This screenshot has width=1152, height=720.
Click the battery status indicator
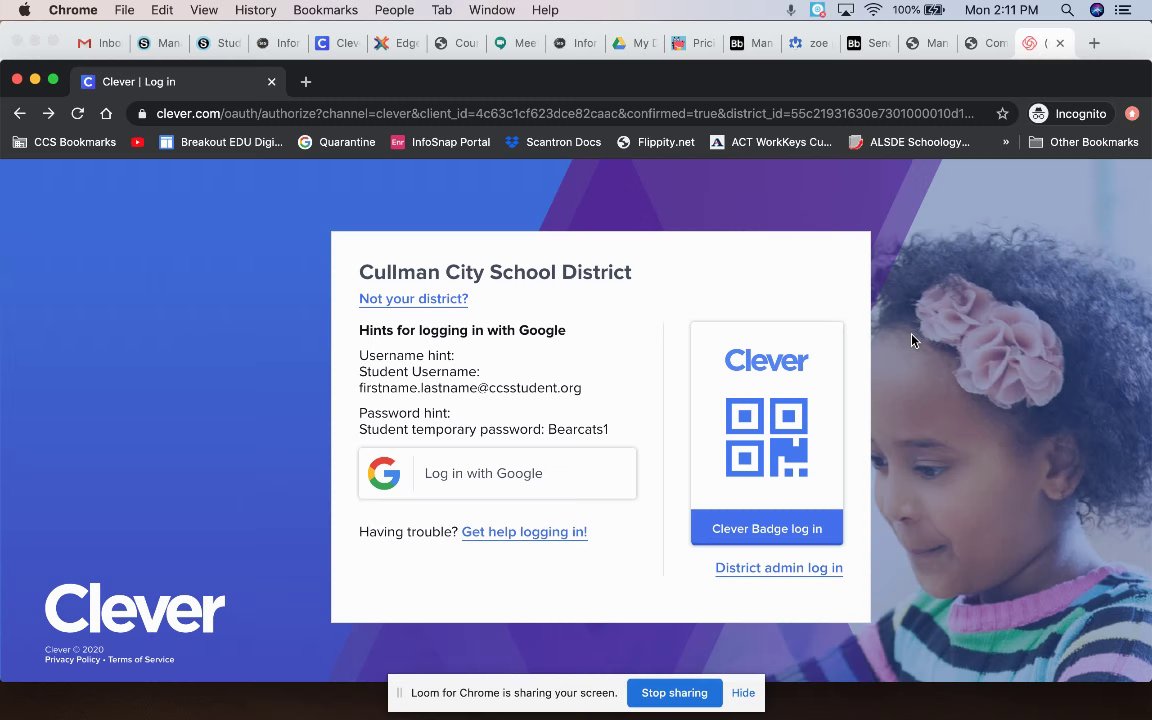pyautogui.click(x=918, y=10)
